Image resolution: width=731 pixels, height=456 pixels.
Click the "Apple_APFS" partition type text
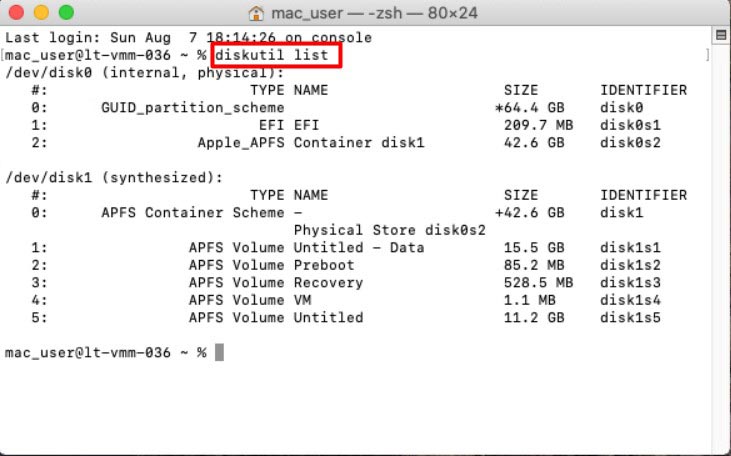pos(241,143)
